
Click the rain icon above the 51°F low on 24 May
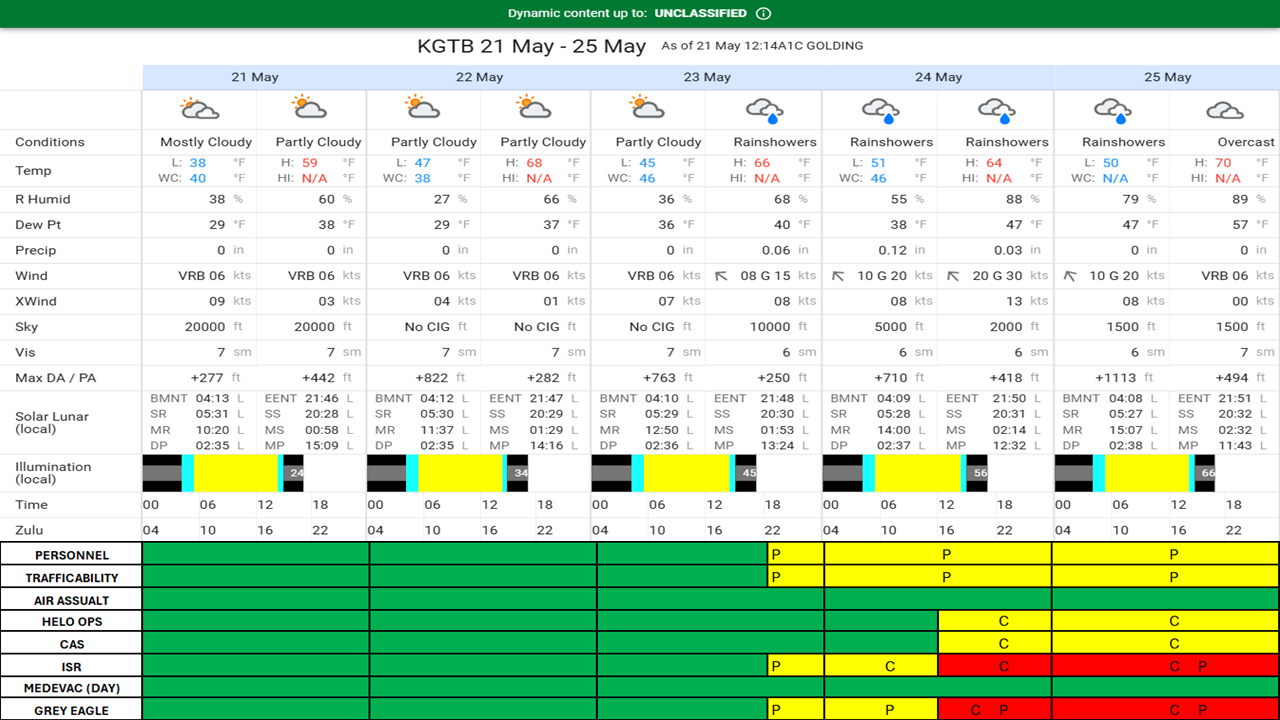[881, 109]
